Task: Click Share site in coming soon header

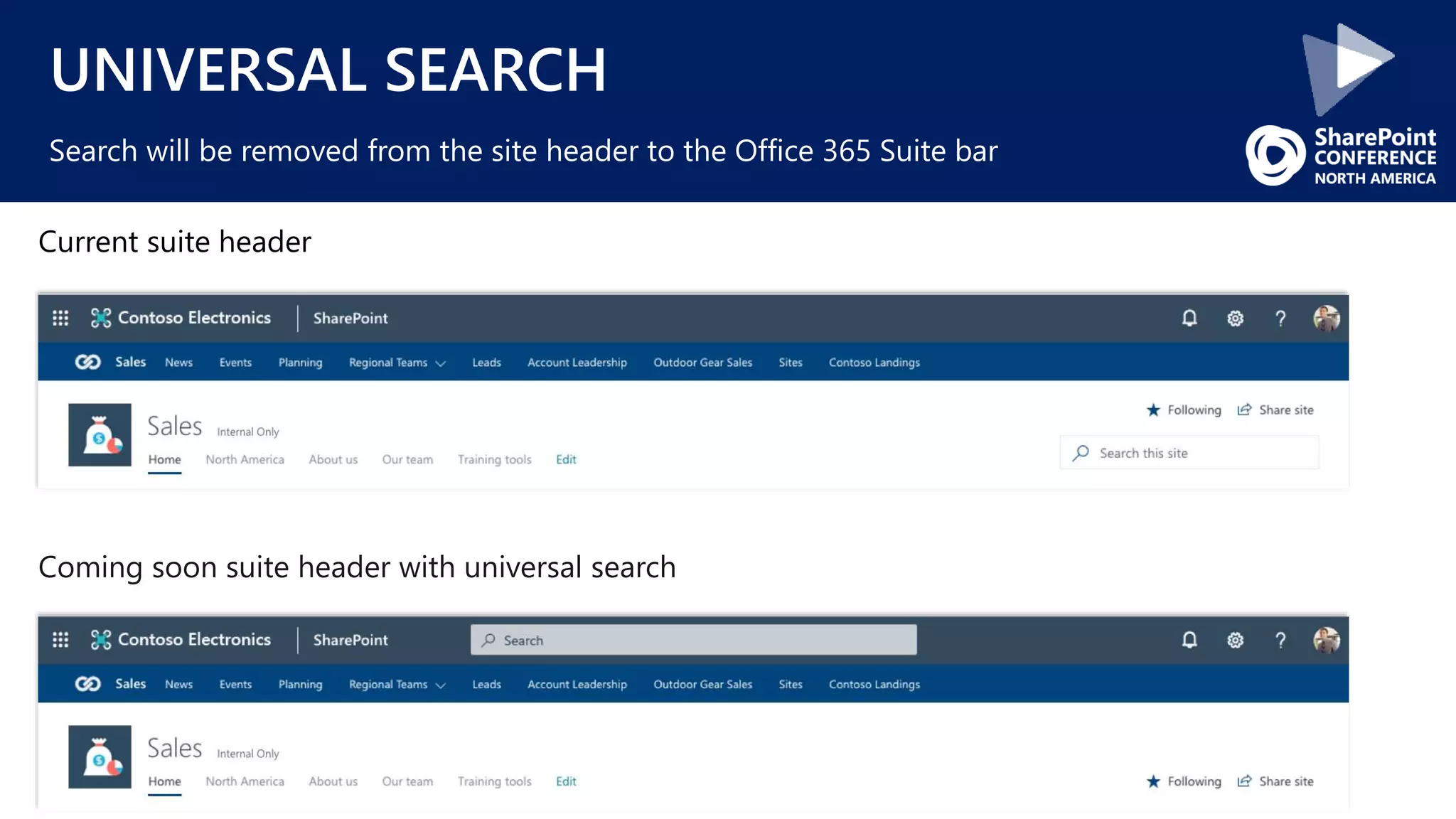Action: pos(1275,781)
